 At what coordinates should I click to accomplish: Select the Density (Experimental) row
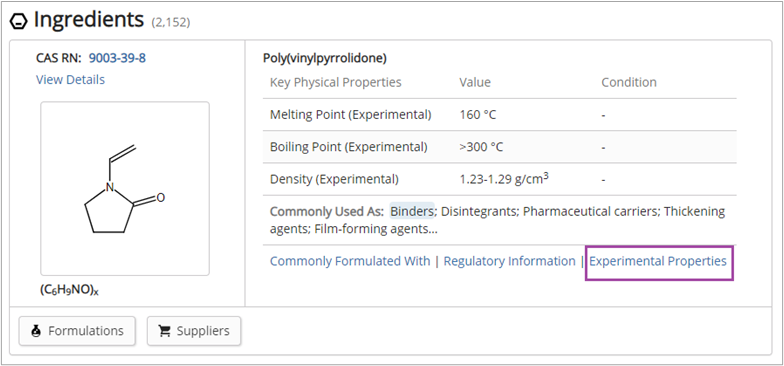[x=500, y=179]
